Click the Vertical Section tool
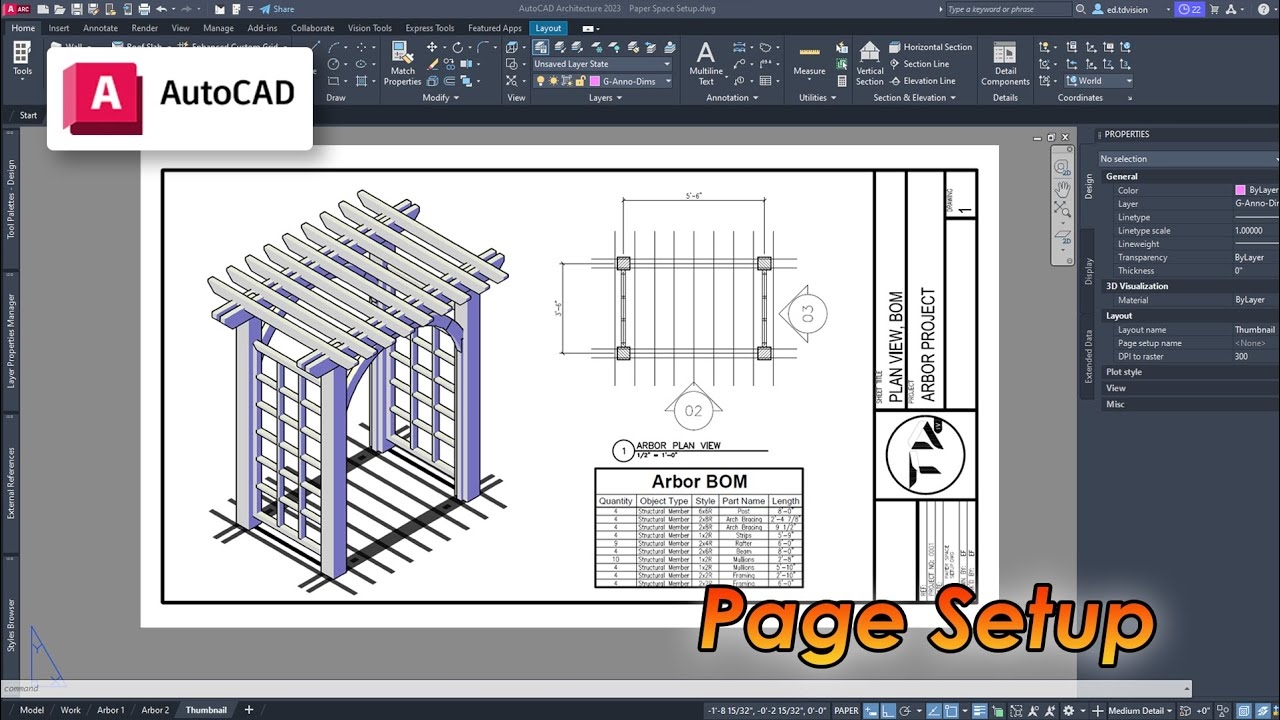This screenshot has width=1280, height=720. tap(870, 63)
